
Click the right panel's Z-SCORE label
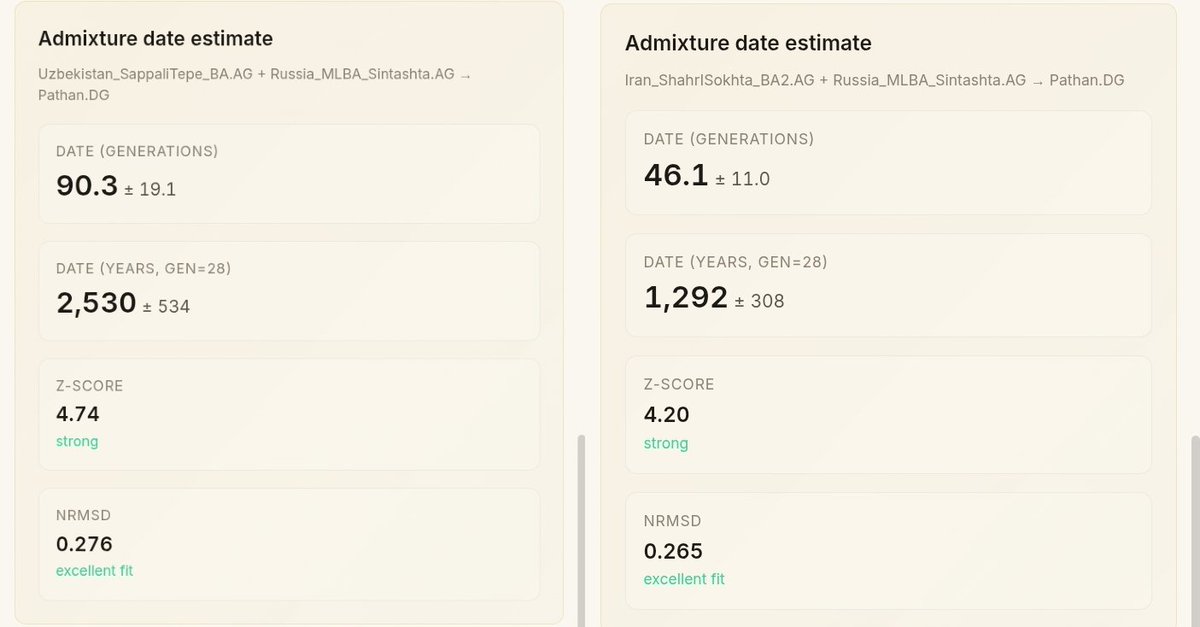point(679,384)
